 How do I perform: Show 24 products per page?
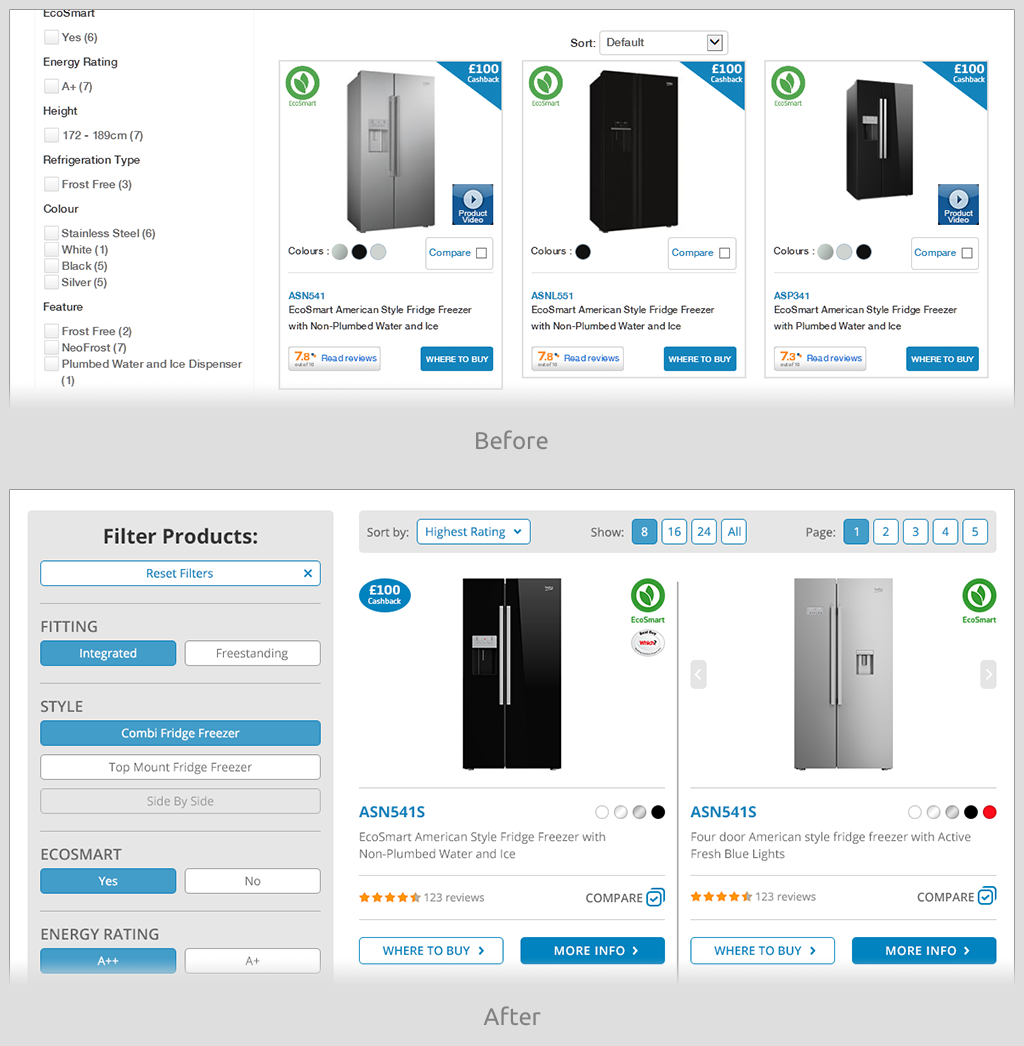click(x=704, y=532)
